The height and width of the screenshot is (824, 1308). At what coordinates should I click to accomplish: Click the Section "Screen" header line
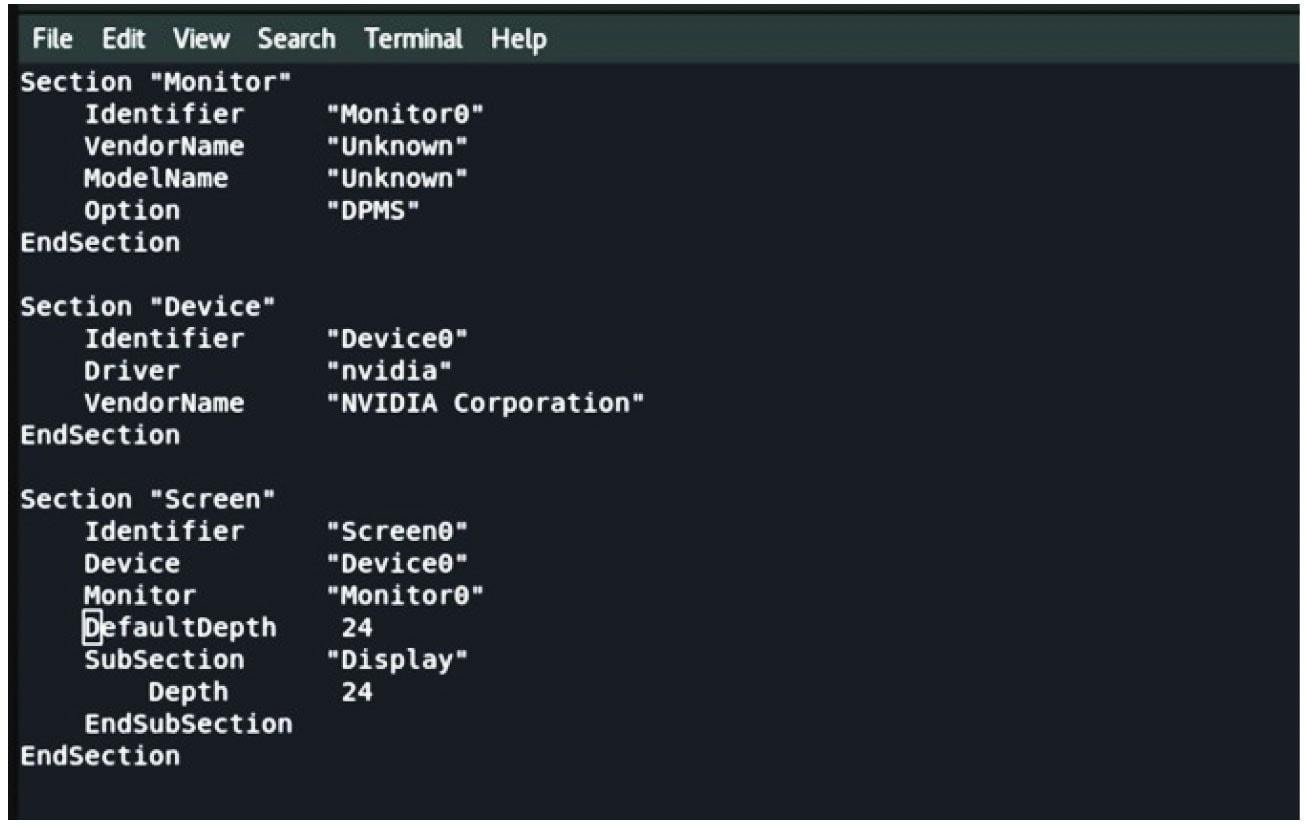pyautogui.click(x=147, y=499)
